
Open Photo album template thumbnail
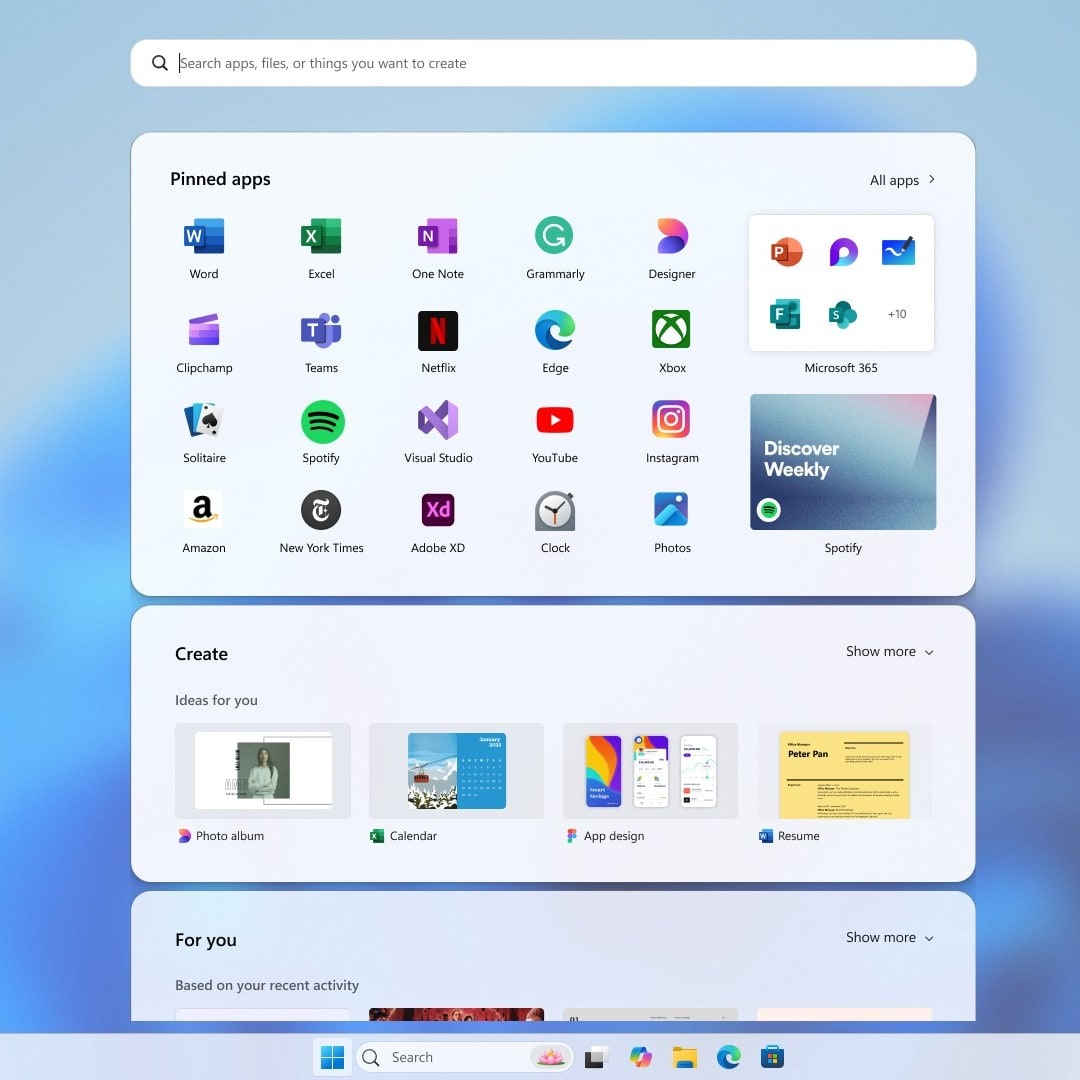[x=263, y=770]
